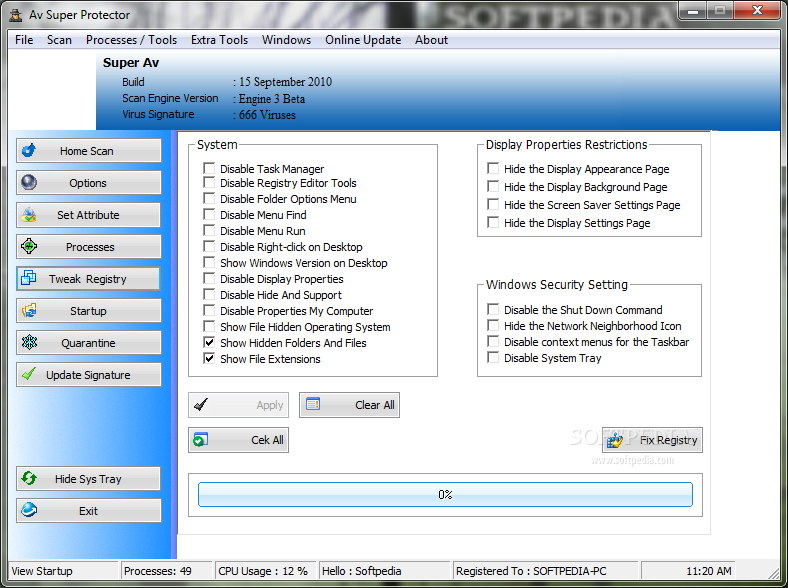
Task: Check Disable Properties My Computer
Action: (209, 310)
